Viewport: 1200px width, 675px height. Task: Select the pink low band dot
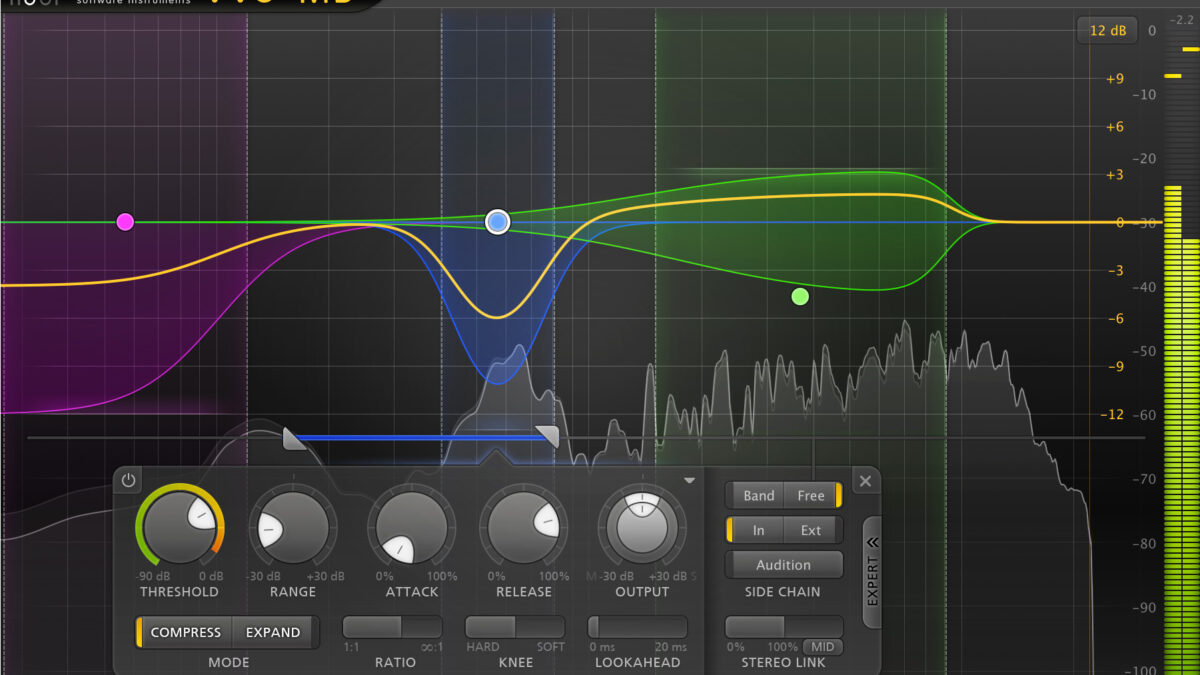(x=125, y=222)
